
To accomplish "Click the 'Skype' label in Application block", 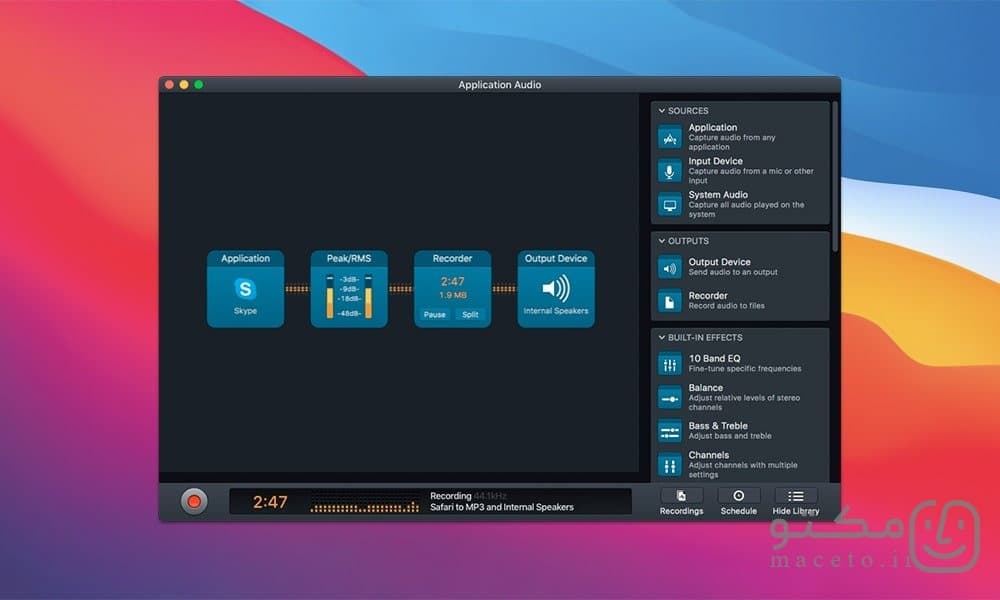I will (246, 311).
